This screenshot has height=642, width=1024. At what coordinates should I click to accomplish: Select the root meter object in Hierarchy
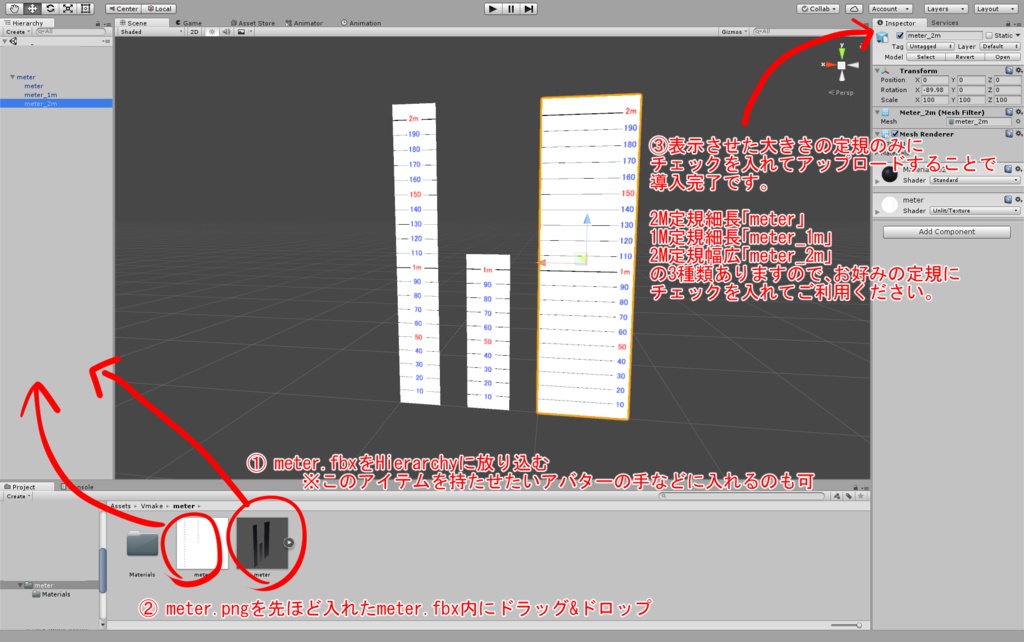point(25,77)
